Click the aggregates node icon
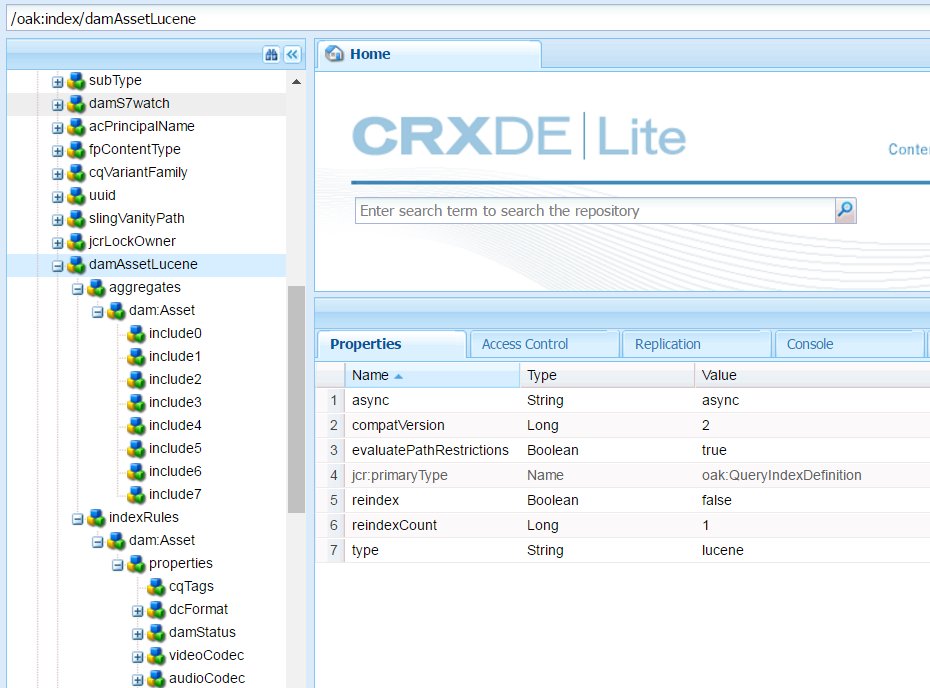Viewport: 930px width, 688px height. pyautogui.click(x=96, y=288)
